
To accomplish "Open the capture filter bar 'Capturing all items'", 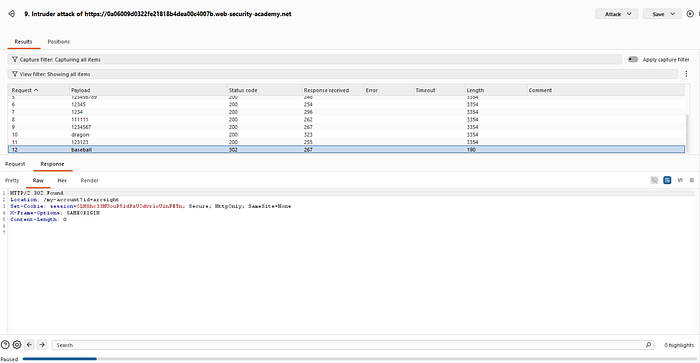I will click(315, 59).
